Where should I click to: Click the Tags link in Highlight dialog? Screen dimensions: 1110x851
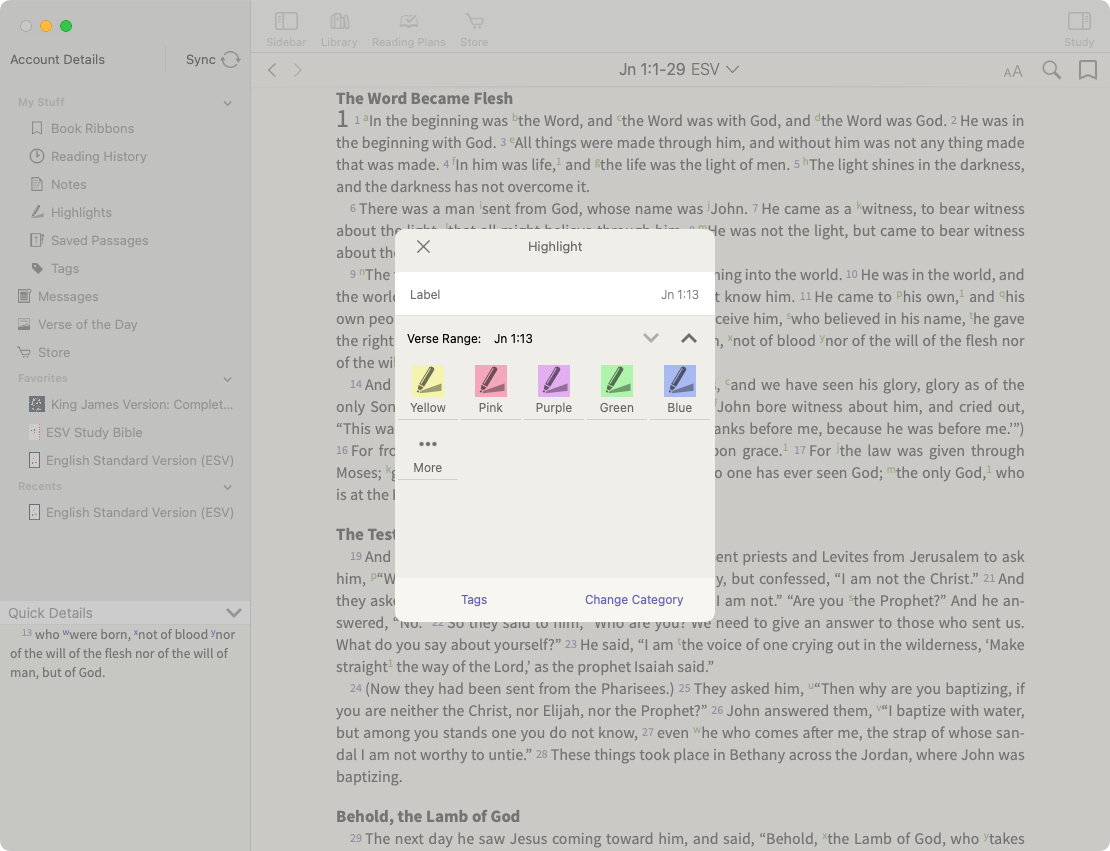pyautogui.click(x=474, y=600)
